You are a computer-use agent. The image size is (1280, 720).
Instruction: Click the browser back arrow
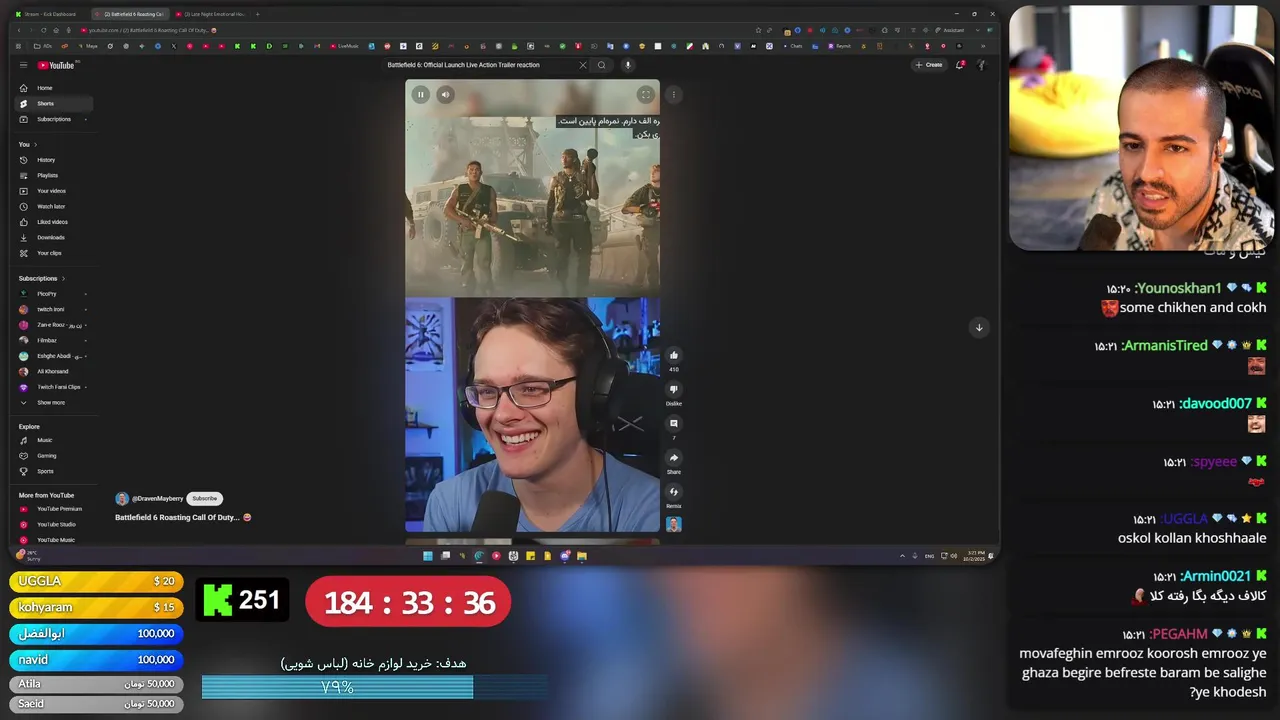coord(19,30)
